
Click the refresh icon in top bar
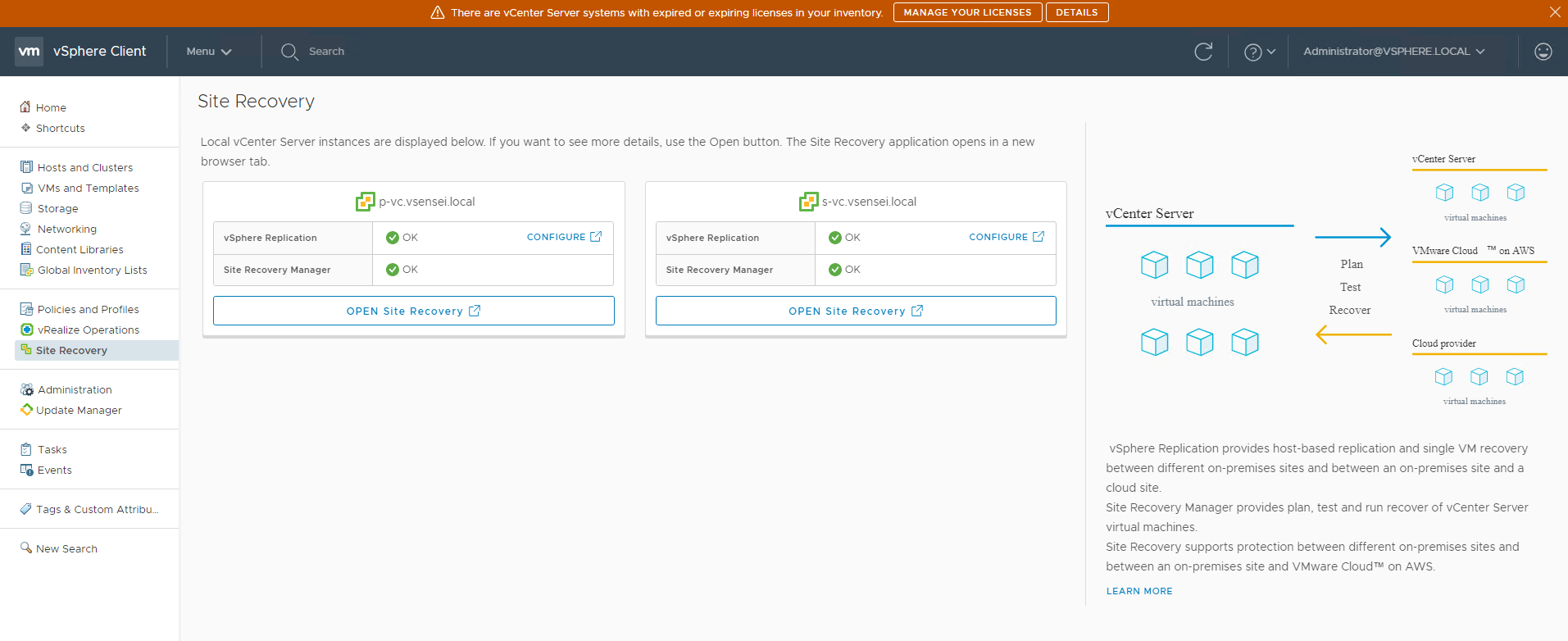(1202, 52)
